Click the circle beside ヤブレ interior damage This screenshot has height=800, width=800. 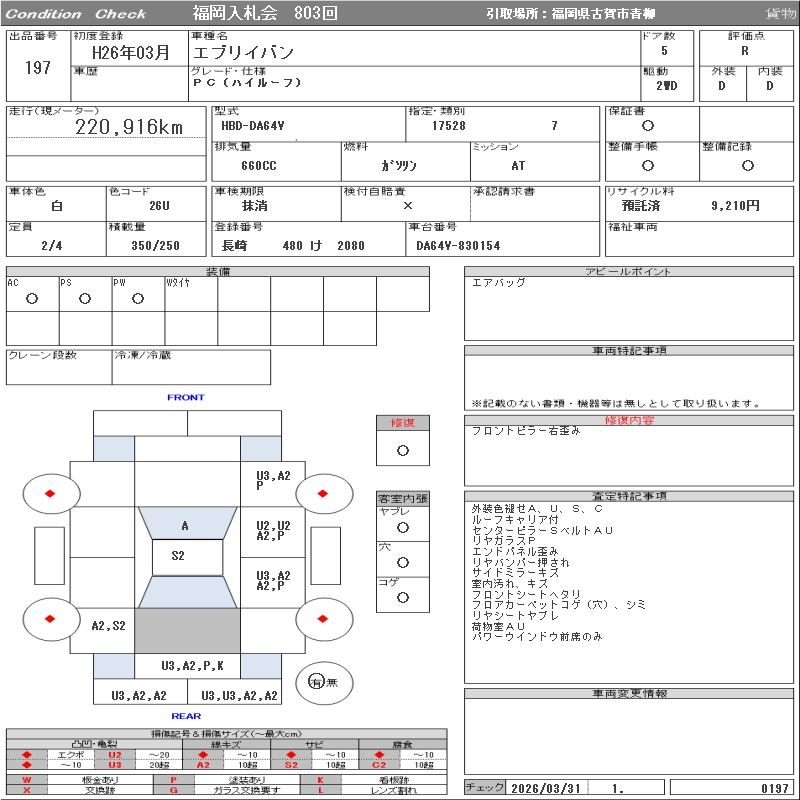point(403,527)
